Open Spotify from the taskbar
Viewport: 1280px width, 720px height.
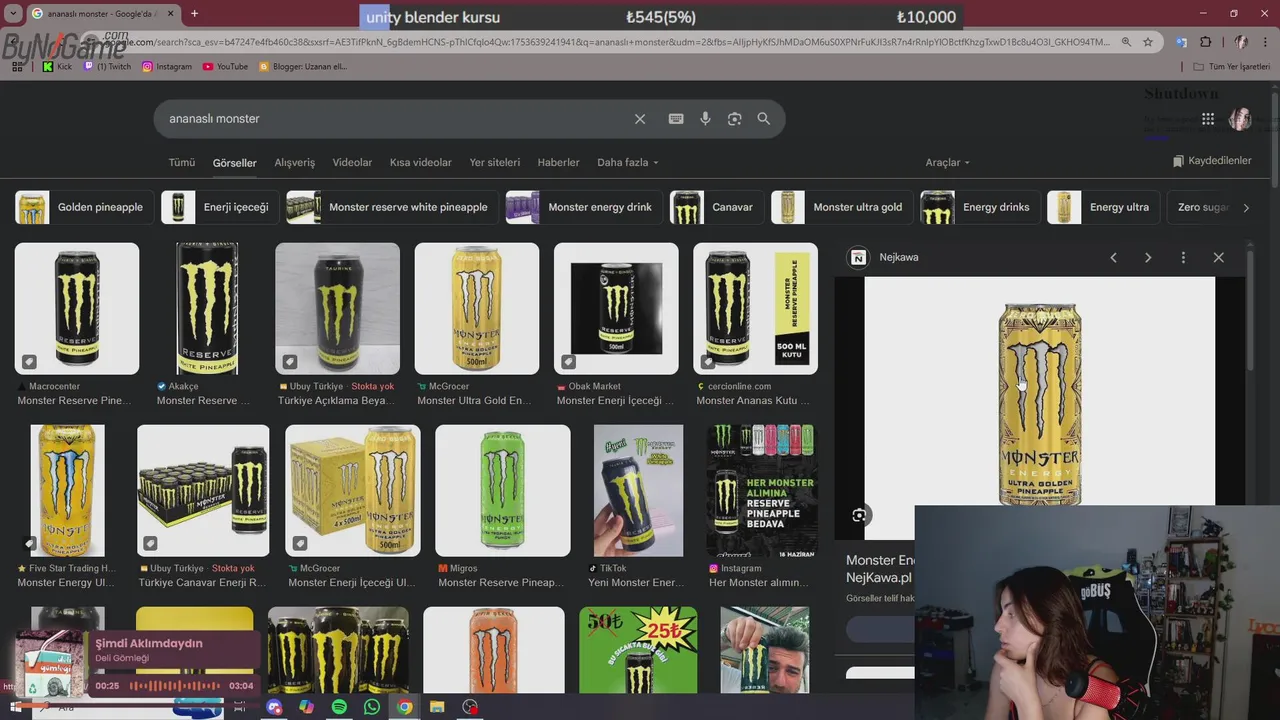tap(339, 707)
